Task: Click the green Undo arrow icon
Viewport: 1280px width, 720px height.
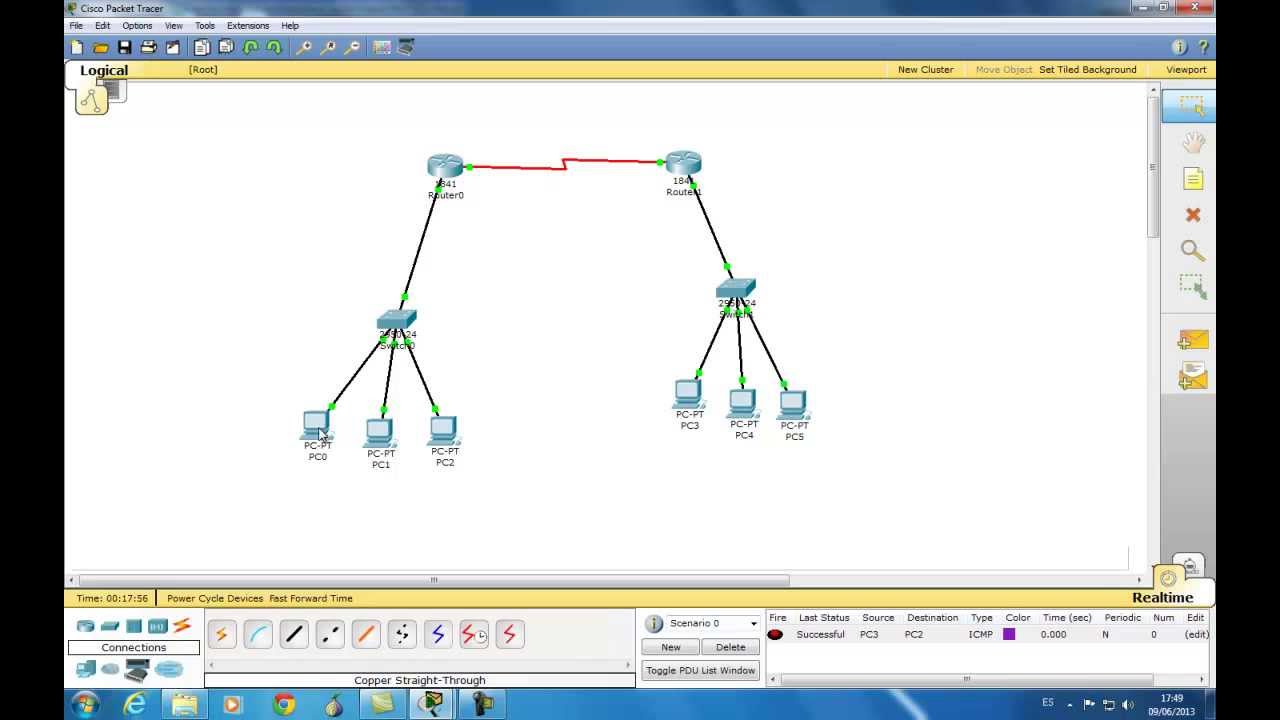Action: pyautogui.click(x=250, y=47)
